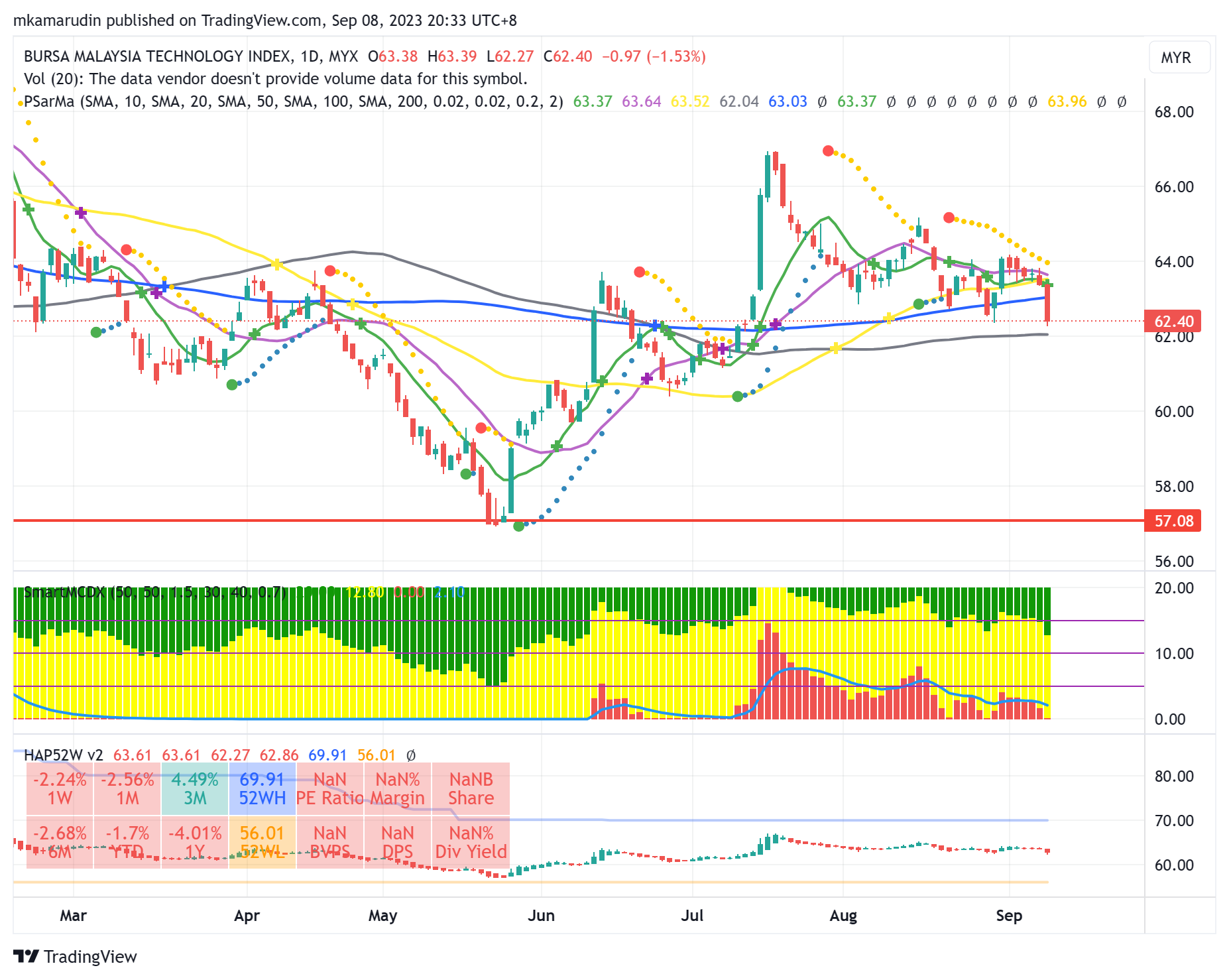The width and height of the screenshot is (1229, 980).
Task: Click the -1.7% YTD performance cell
Action: point(127,842)
